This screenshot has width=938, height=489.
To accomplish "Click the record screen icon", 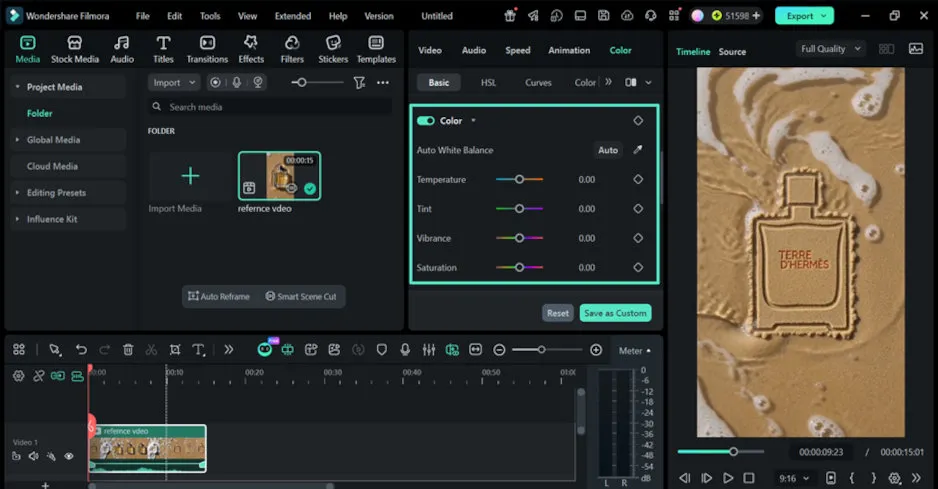I will click(215, 83).
